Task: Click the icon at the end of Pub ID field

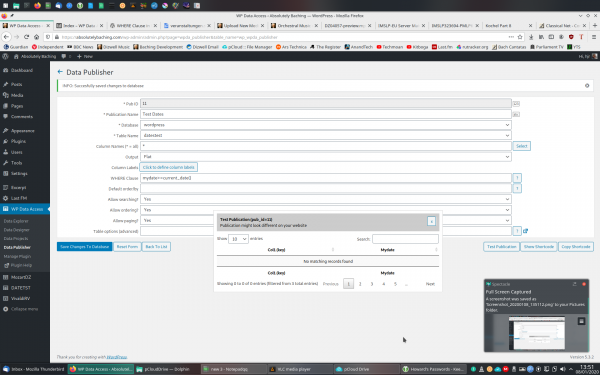Action: (516, 104)
